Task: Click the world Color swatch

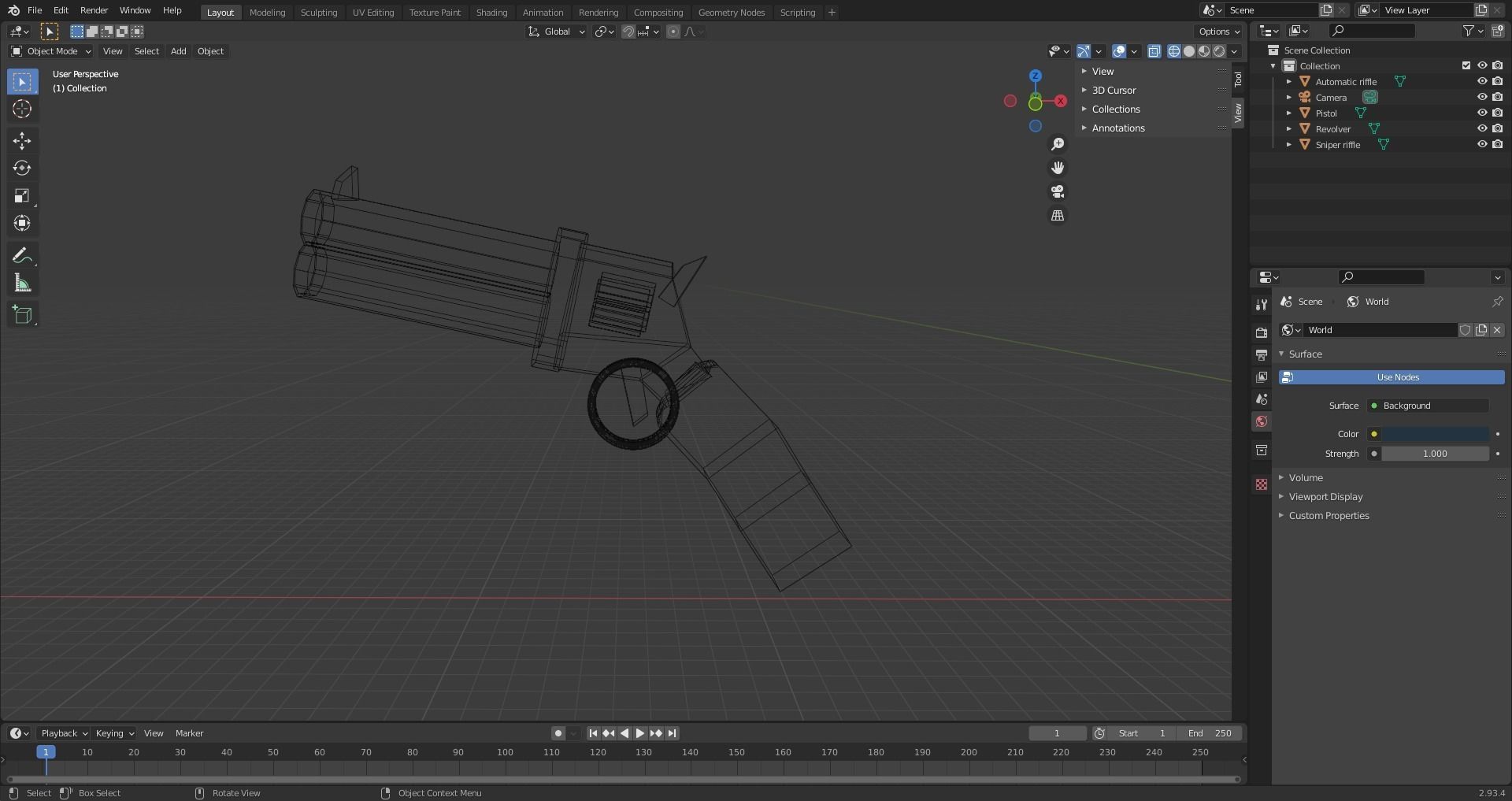Action: pyautogui.click(x=1436, y=434)
